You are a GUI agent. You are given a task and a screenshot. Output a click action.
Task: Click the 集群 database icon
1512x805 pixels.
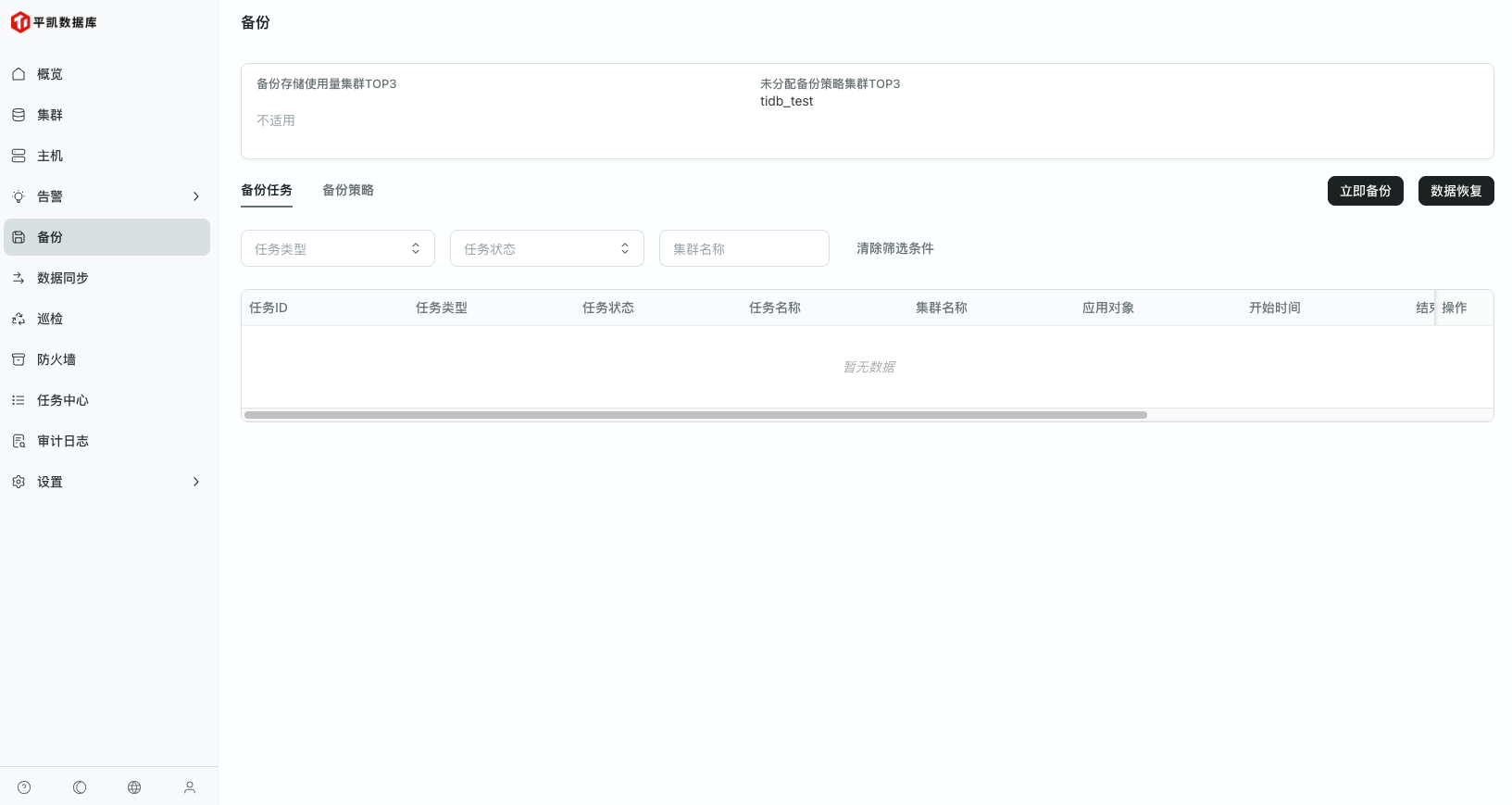[x=19, y=115]
